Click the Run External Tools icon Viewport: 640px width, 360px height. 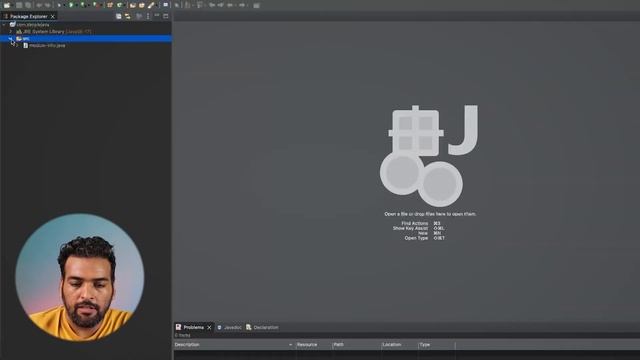coord(96,5)
